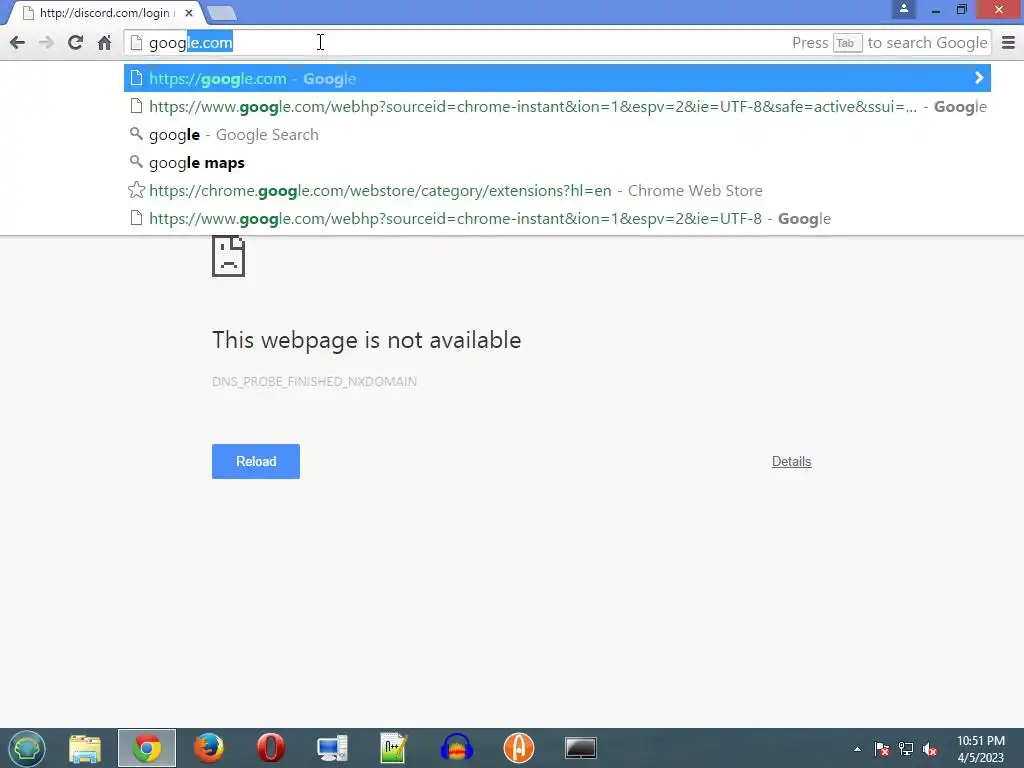1024x768 pixels.
Task: Select the last webhp ie=UTF-8 suggestion
Action: pos(557,219)
